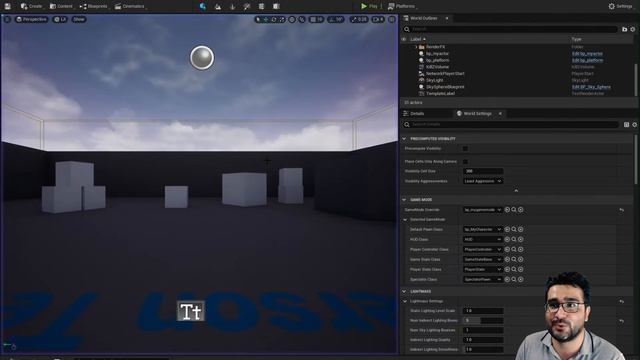Choose the viewport rotate tool
This screenshot has height=360, width=640.
point(274,19)
